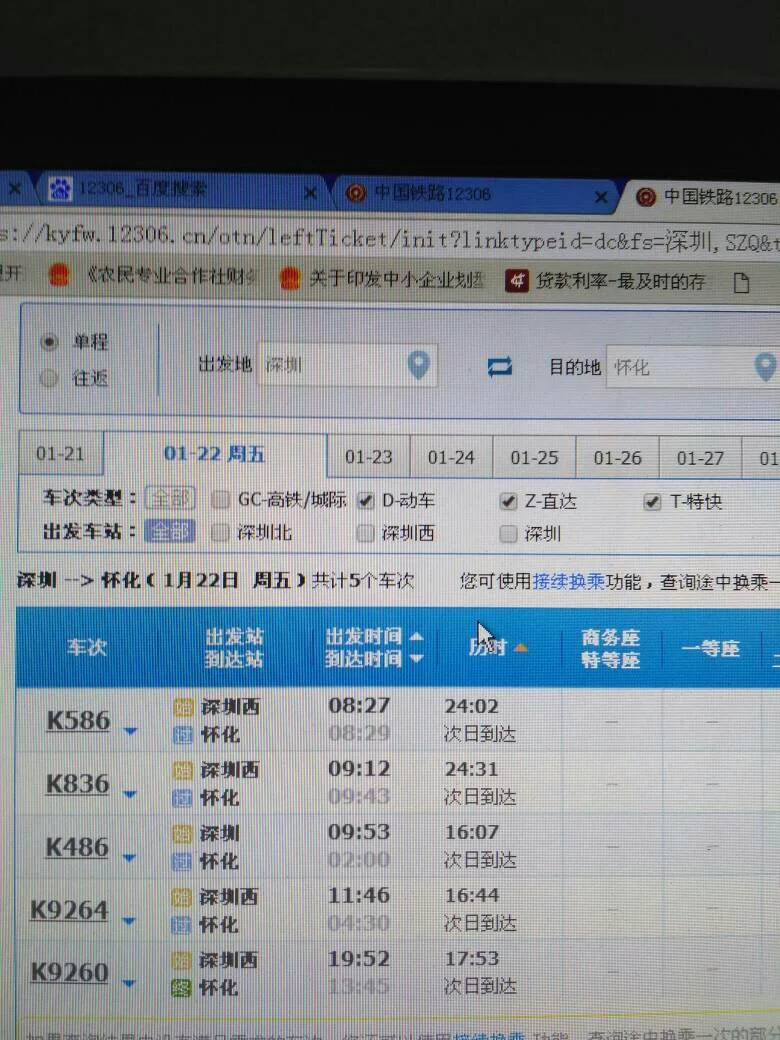Check the 深圳北 station checkbox
This screenshot has height=1040, width=780.
(220, 532)
